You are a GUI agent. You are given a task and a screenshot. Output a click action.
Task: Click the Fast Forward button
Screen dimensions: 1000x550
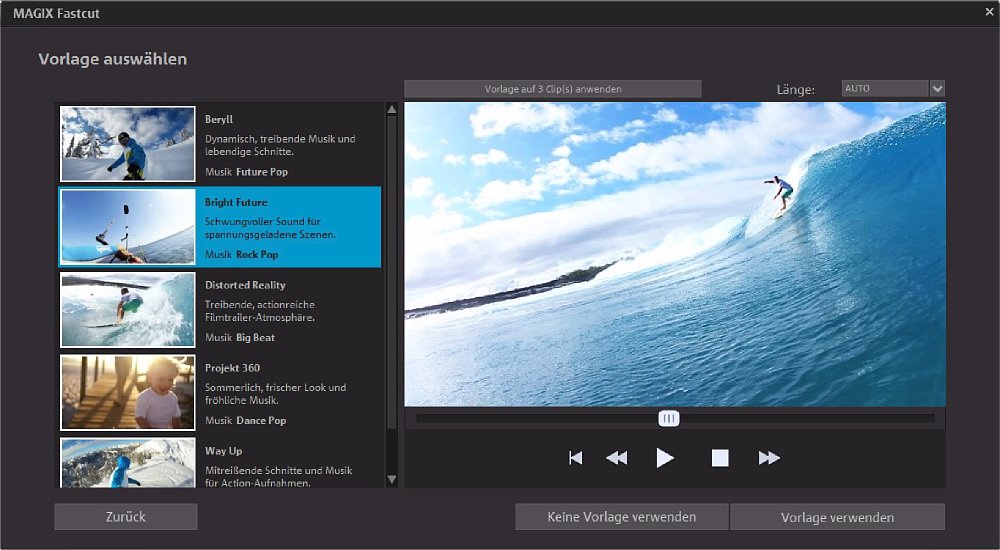click(769, 458)
